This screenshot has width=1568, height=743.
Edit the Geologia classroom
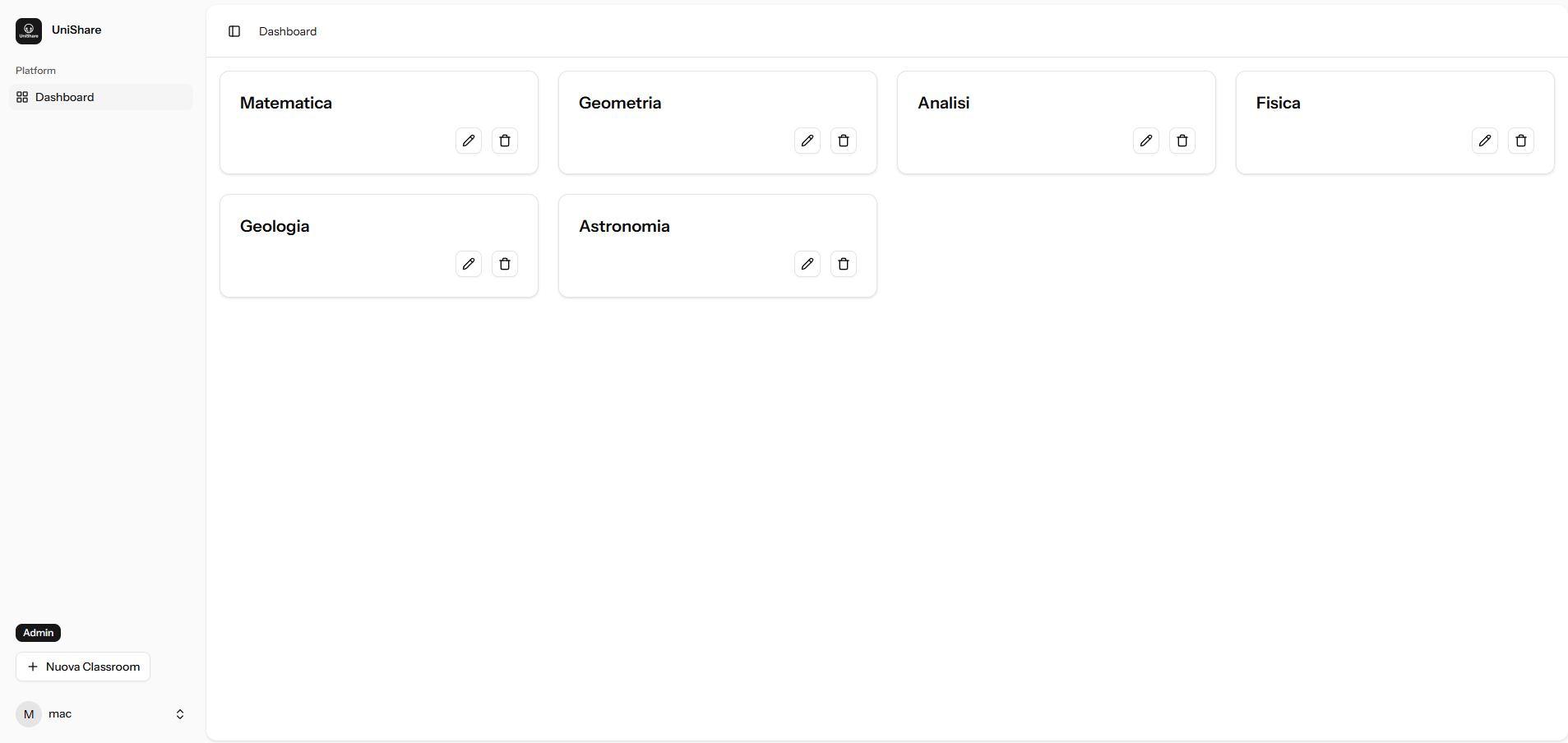tap(469, 264)
